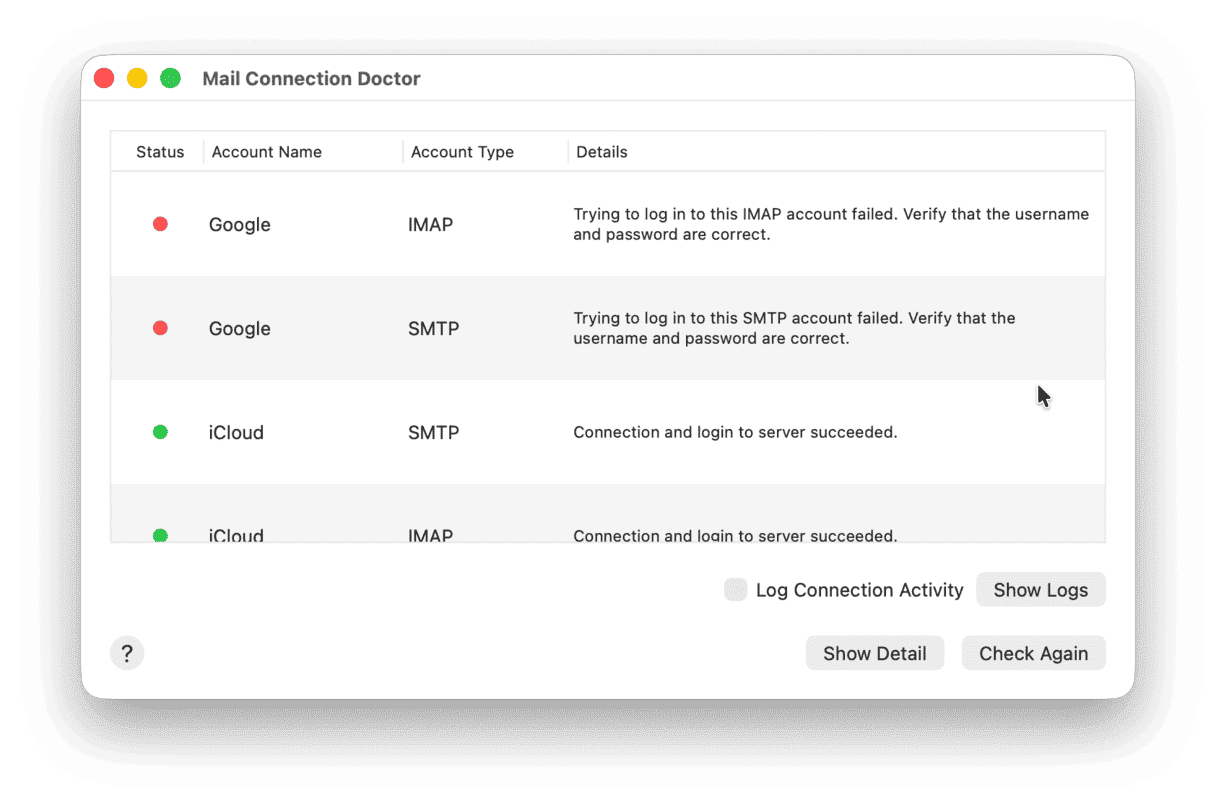Zoom the window with the green button
Screen dimensions: 1216x806
170,78
